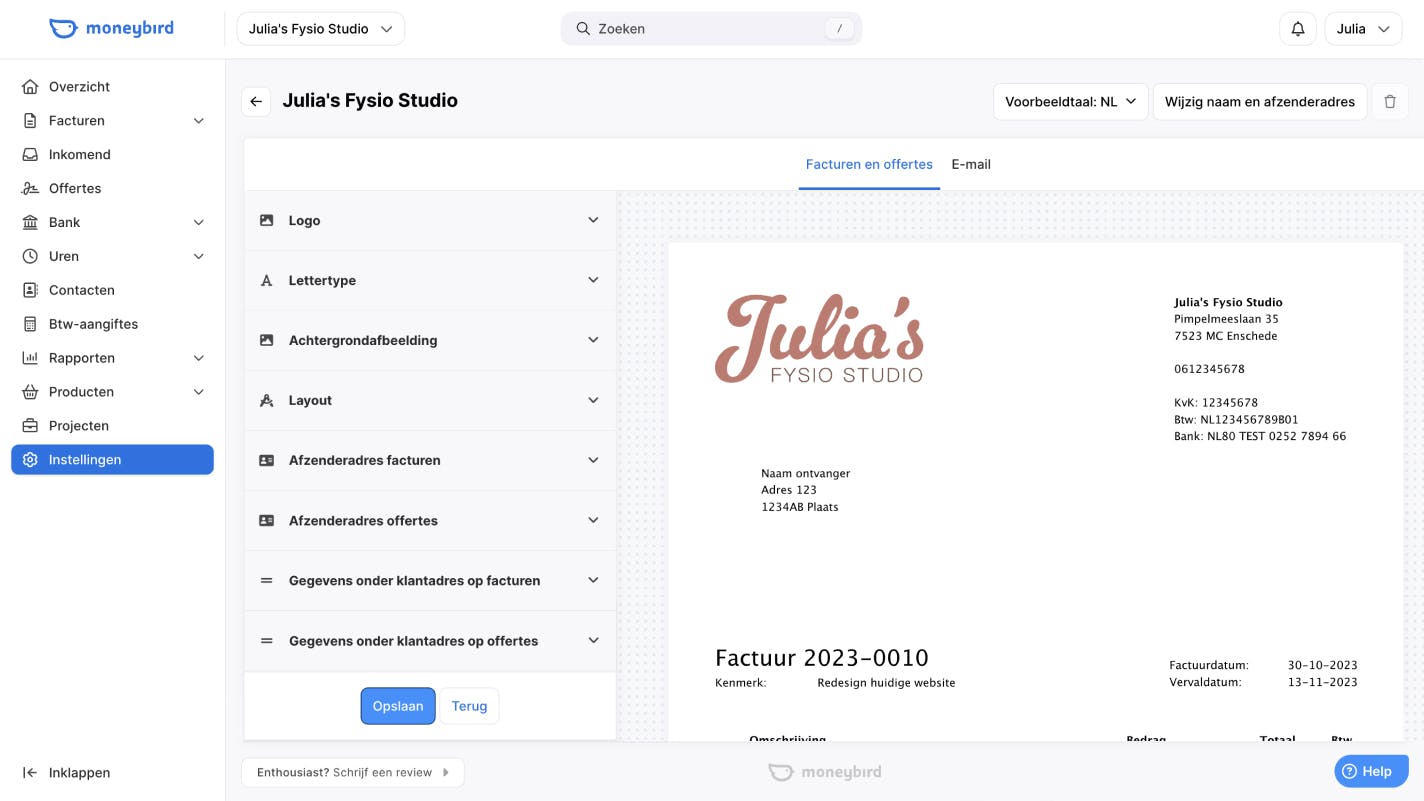Click the notifications bell icon
This screenshot has height=801, width=1424.
(x=1298, y=29)
